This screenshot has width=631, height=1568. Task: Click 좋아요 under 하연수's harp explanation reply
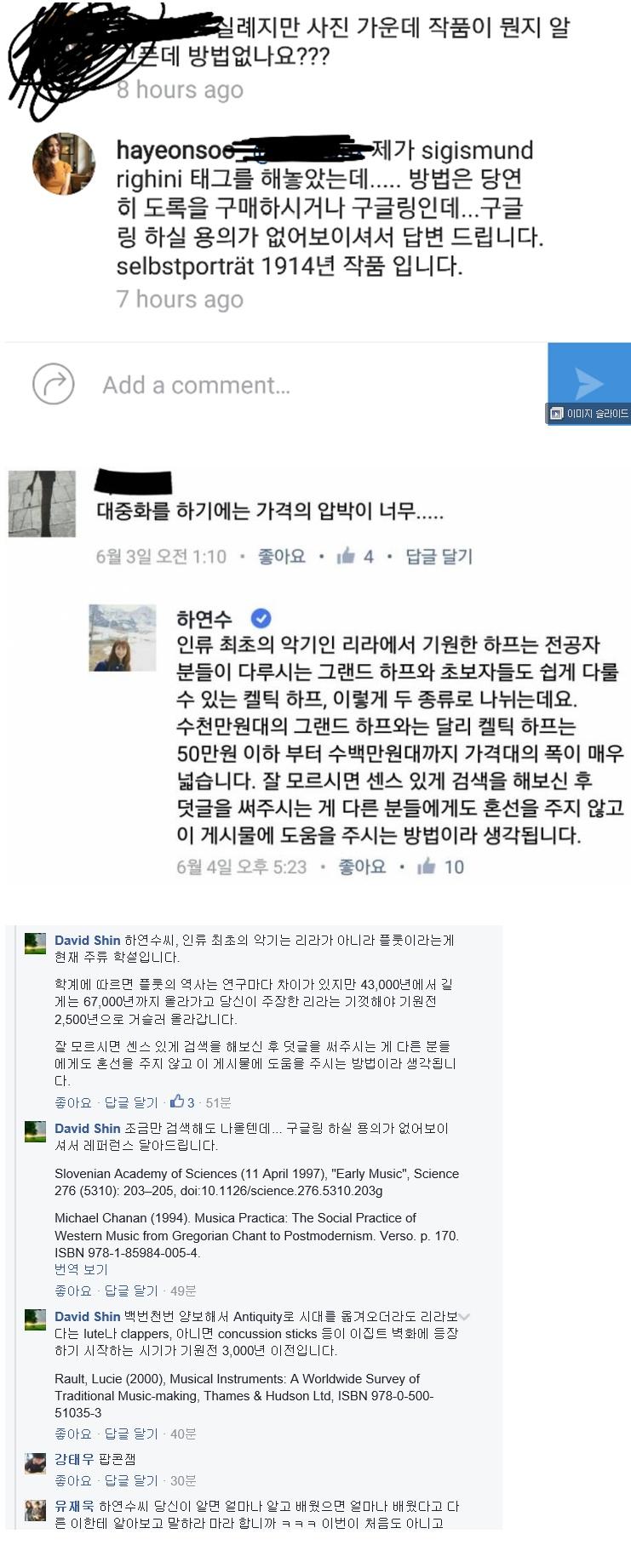click(x=362, y=867)
